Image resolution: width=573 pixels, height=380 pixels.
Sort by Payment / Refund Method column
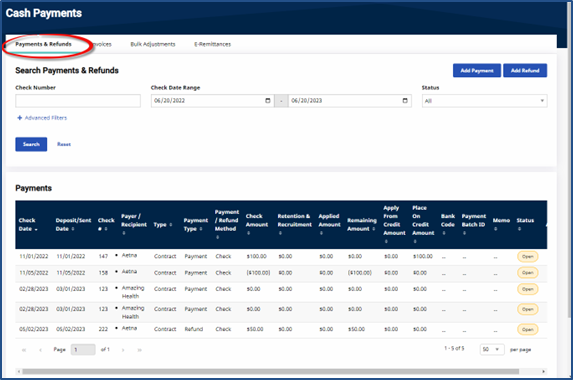click(227, 224)
